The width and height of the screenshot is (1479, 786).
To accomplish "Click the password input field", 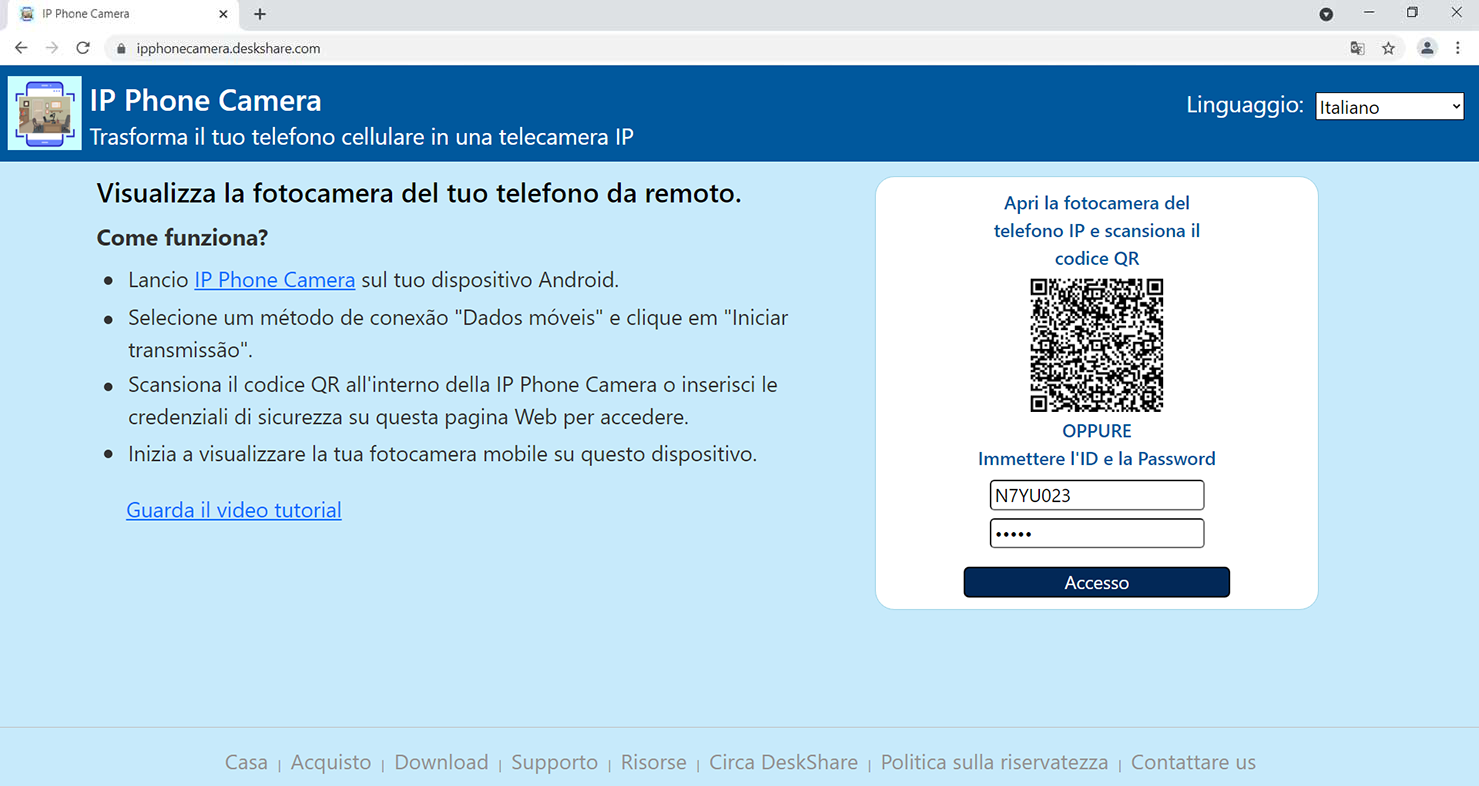I will click(1097, 533).
